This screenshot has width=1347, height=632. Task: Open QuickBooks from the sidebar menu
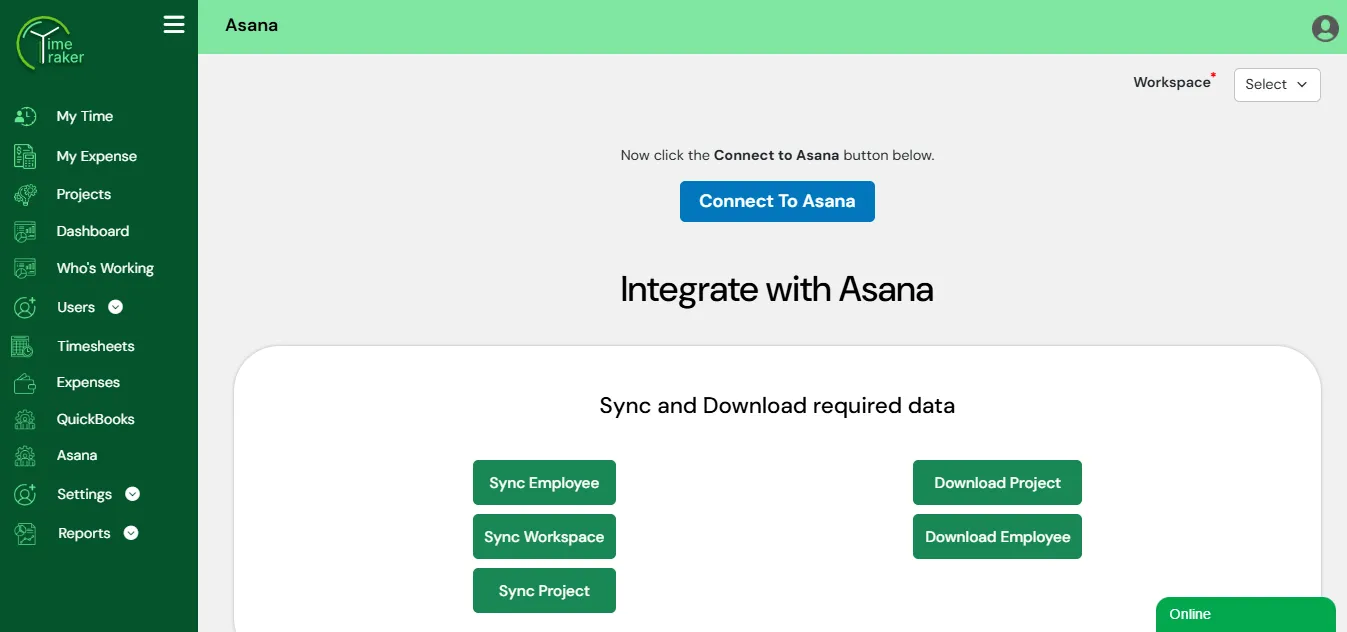[95, 419]
